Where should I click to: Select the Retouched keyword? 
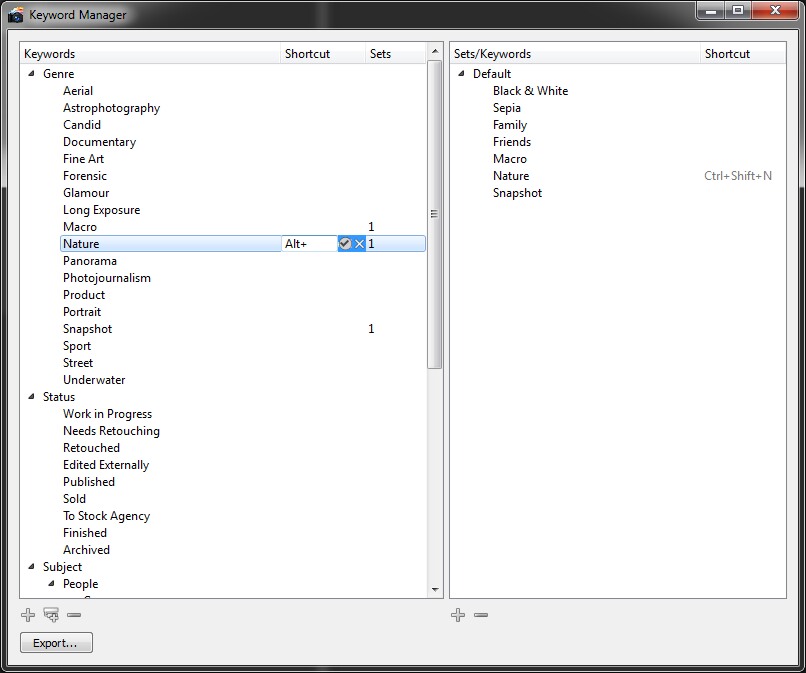(91, 447)
